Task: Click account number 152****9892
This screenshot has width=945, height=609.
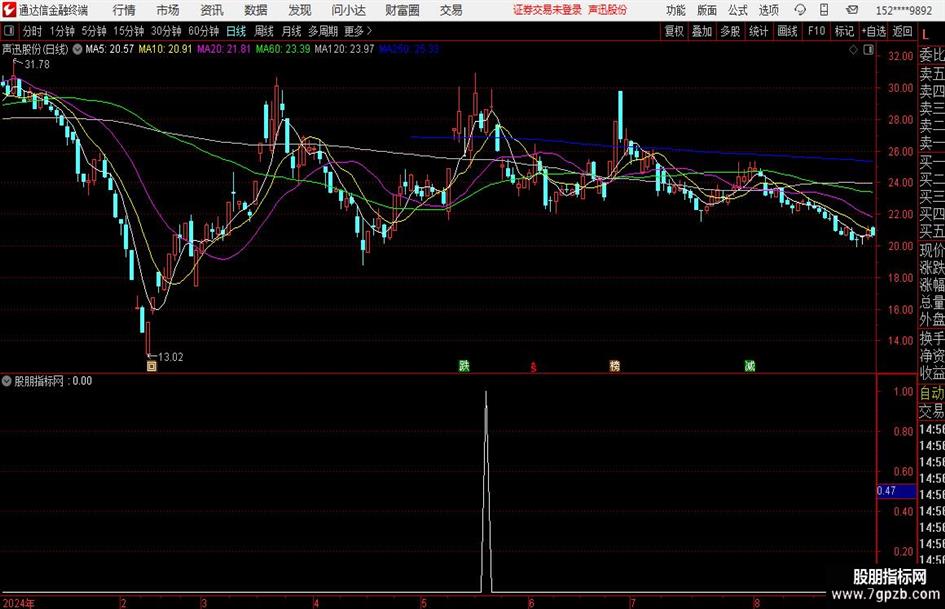Action: 903,10
